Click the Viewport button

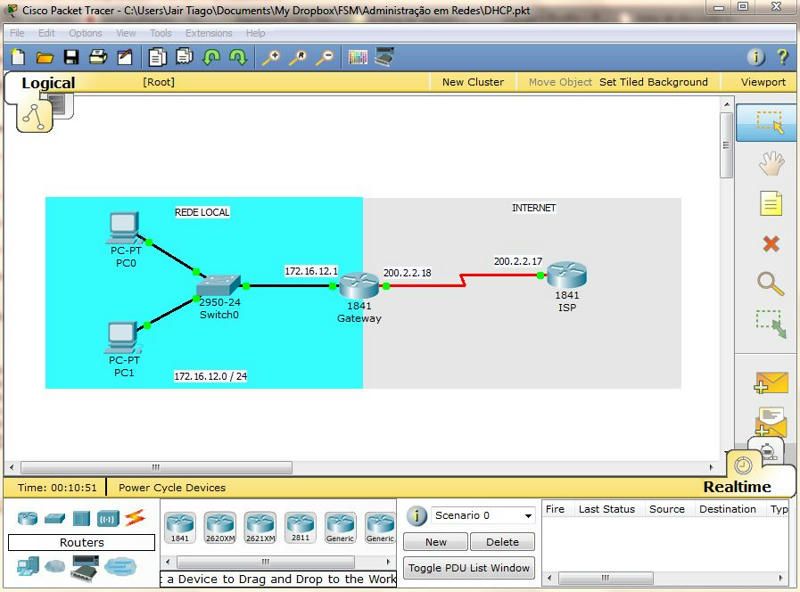click(763, 82)
